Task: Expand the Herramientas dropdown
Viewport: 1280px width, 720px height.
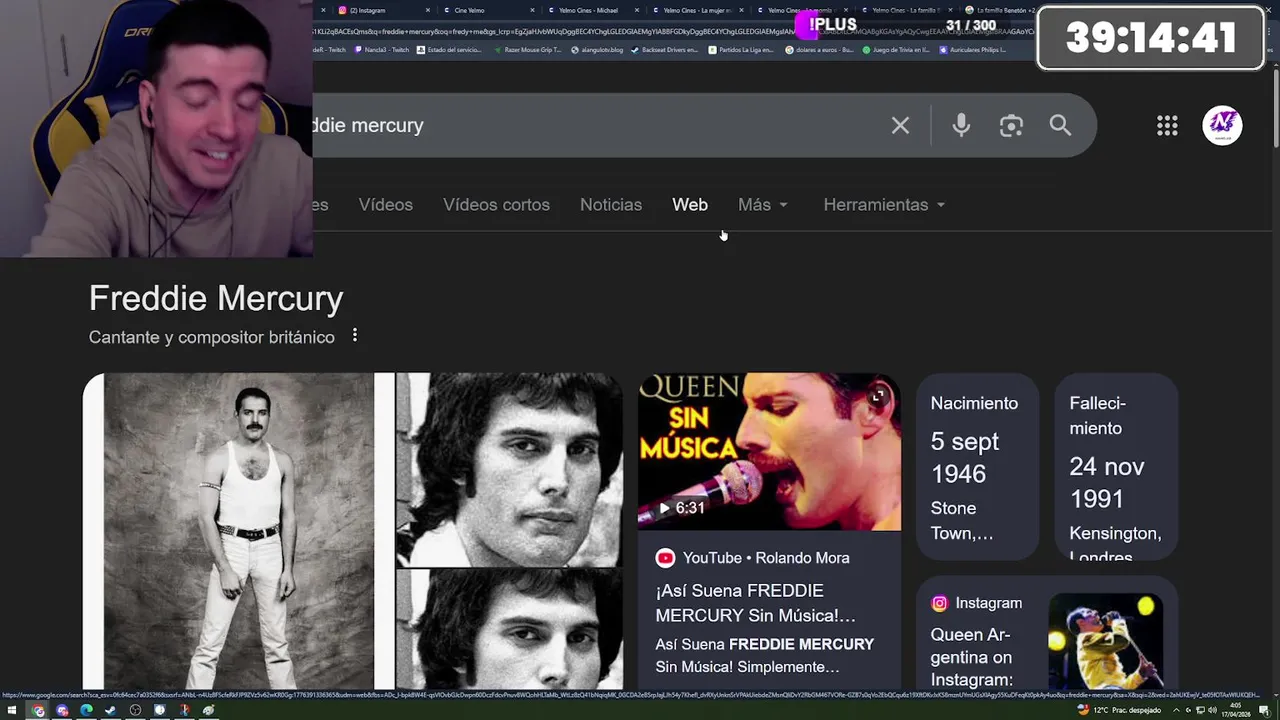Action: point(884,204)
